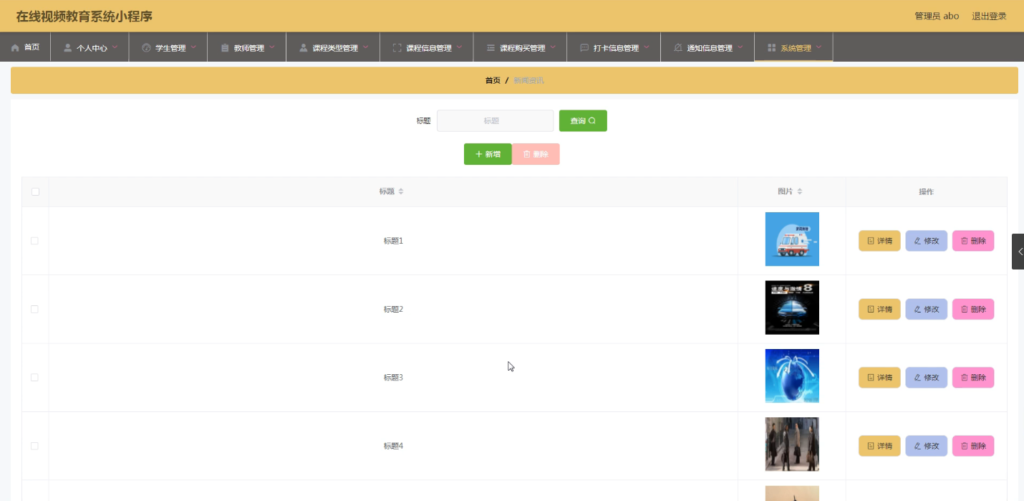
Task: Open the 系统管理 menu
Action: click(x=793, y=47)
